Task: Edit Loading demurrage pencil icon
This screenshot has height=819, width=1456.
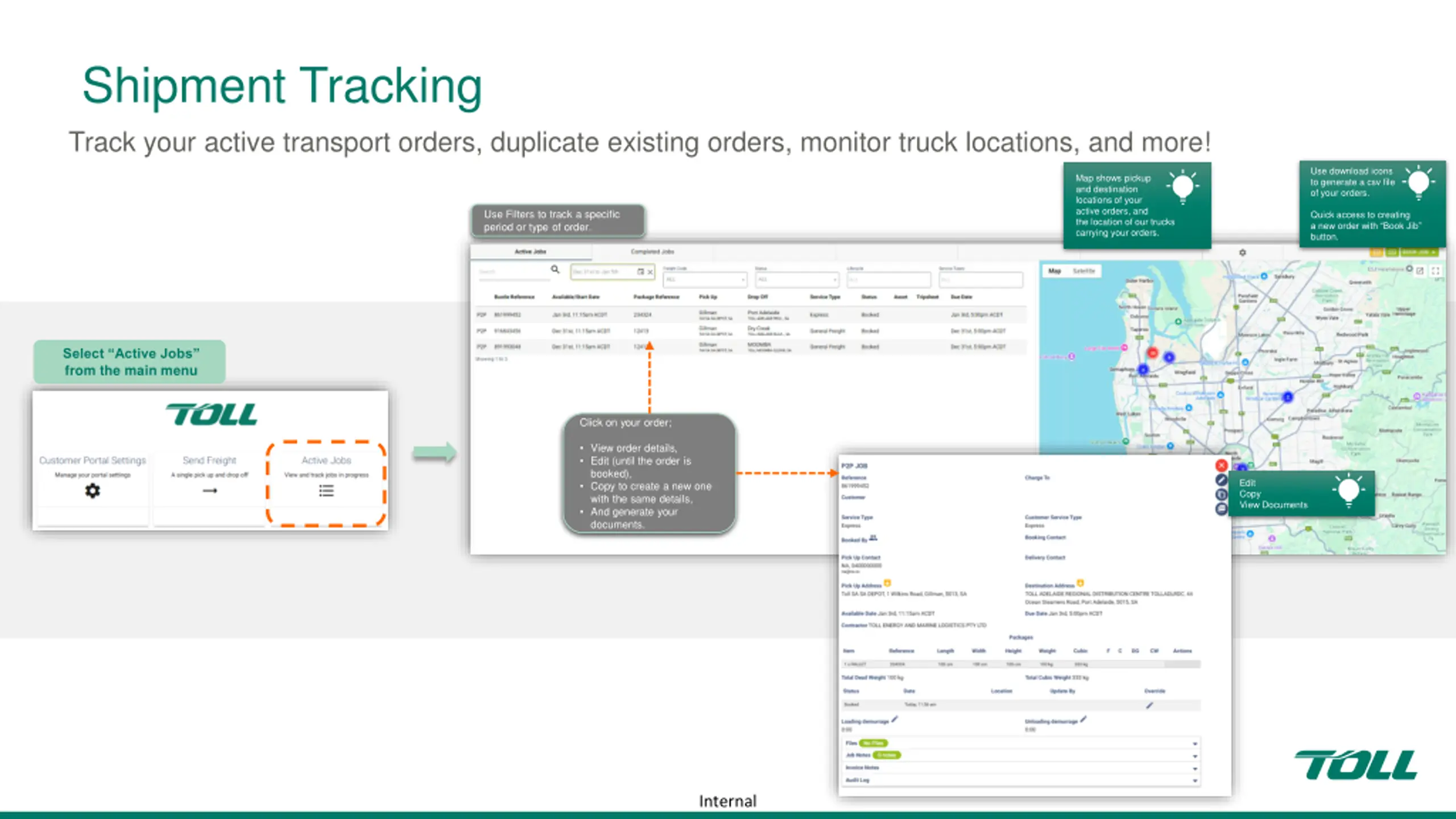Action: pyautogui.click(x=895, y=719)
